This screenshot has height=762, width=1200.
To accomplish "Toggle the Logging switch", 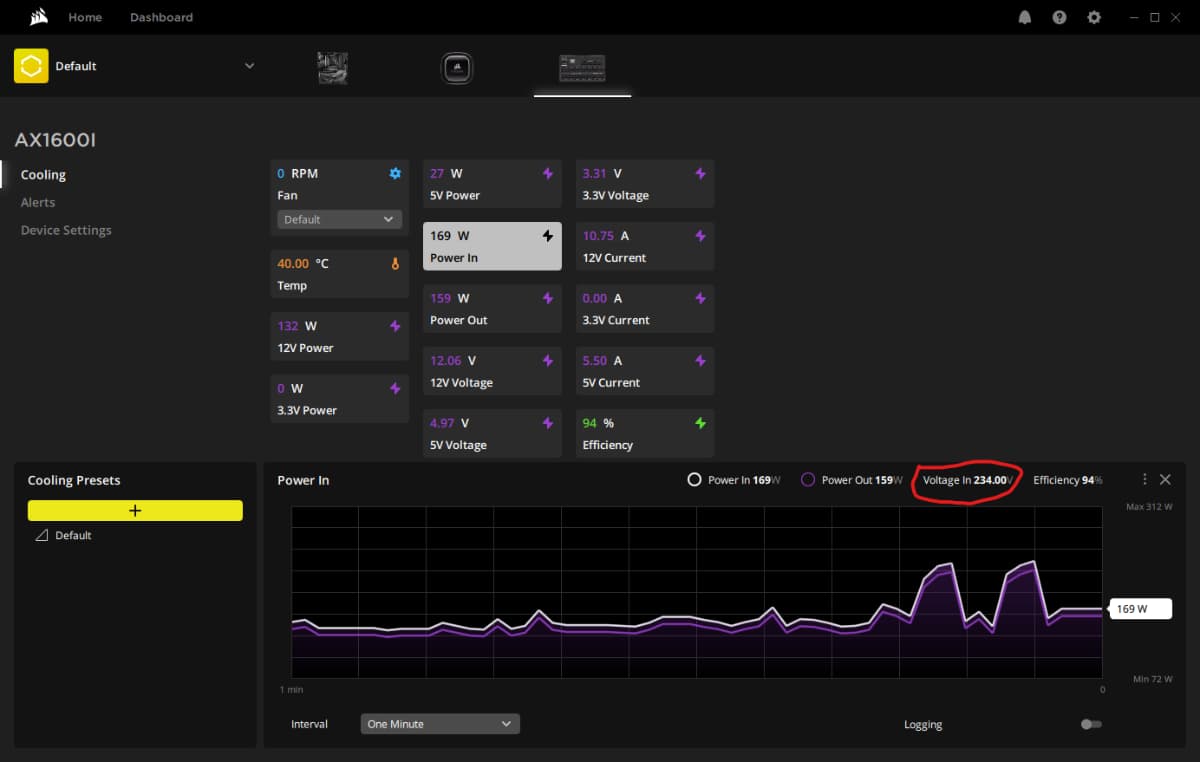I will pos(1091,724).
